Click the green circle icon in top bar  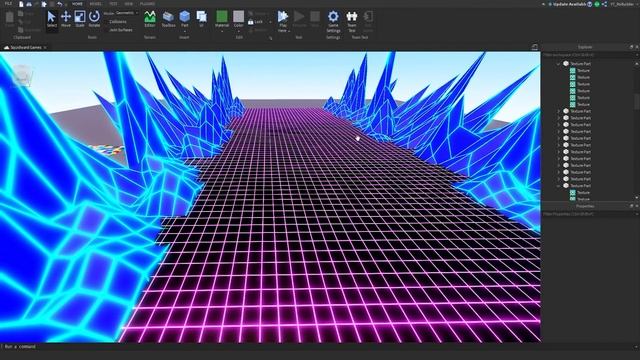(x=597, y=4)
